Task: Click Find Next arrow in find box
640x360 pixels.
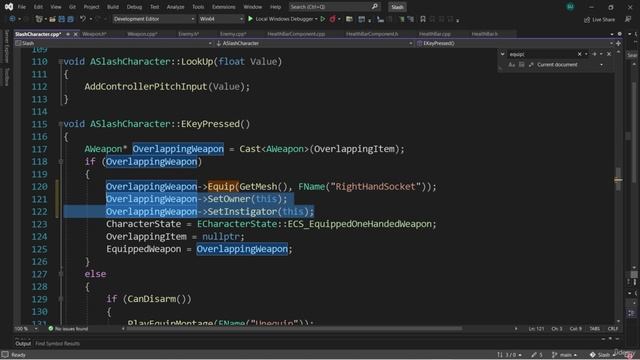Action: 595,54
